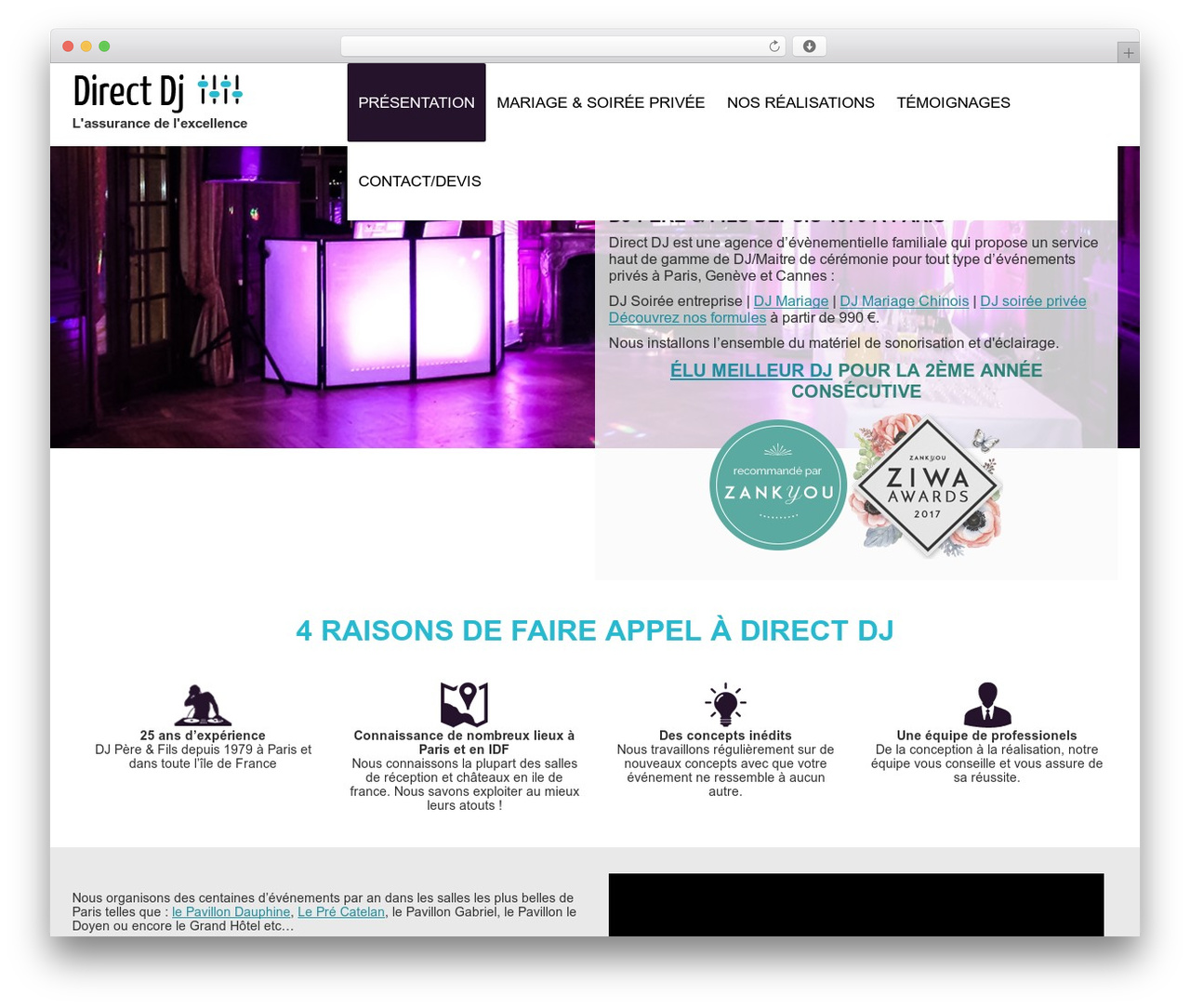Screen dimensions: 1190x1008
Task: Open le Pavillon Dauphine link
Action: tap(231, 912)
